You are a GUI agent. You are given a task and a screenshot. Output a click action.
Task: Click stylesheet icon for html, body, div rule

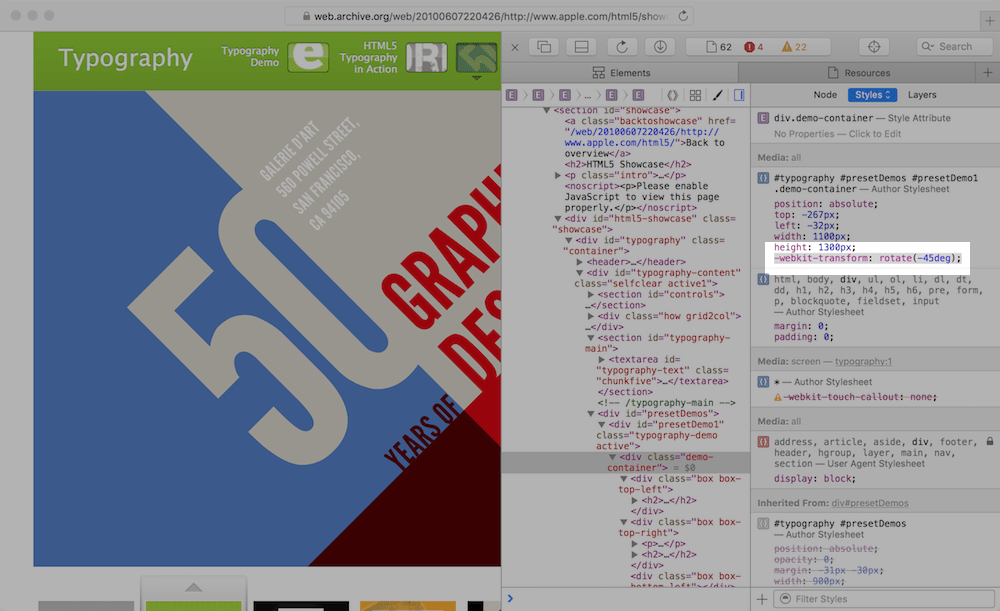(x=763, y=279)
